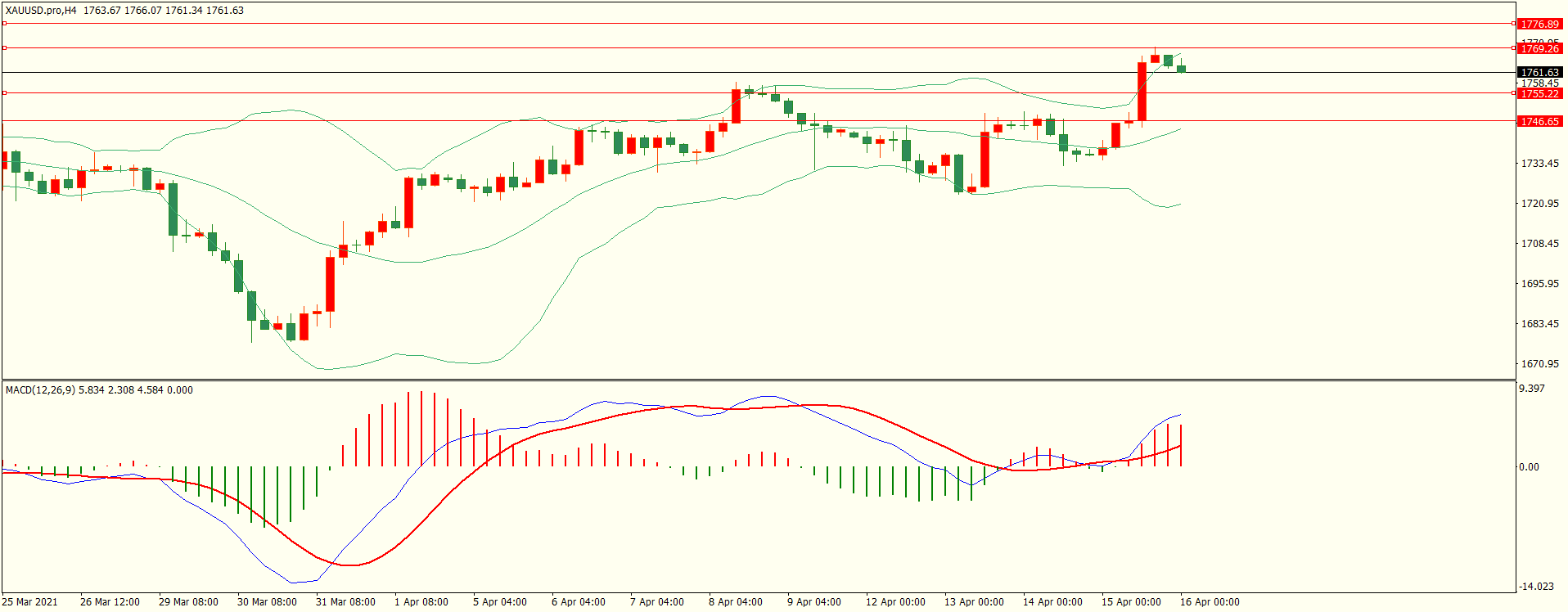This screenshot has height=612, width=1568.
Task: Click the 1746.65 red price label
Action: pos(1539,122)
